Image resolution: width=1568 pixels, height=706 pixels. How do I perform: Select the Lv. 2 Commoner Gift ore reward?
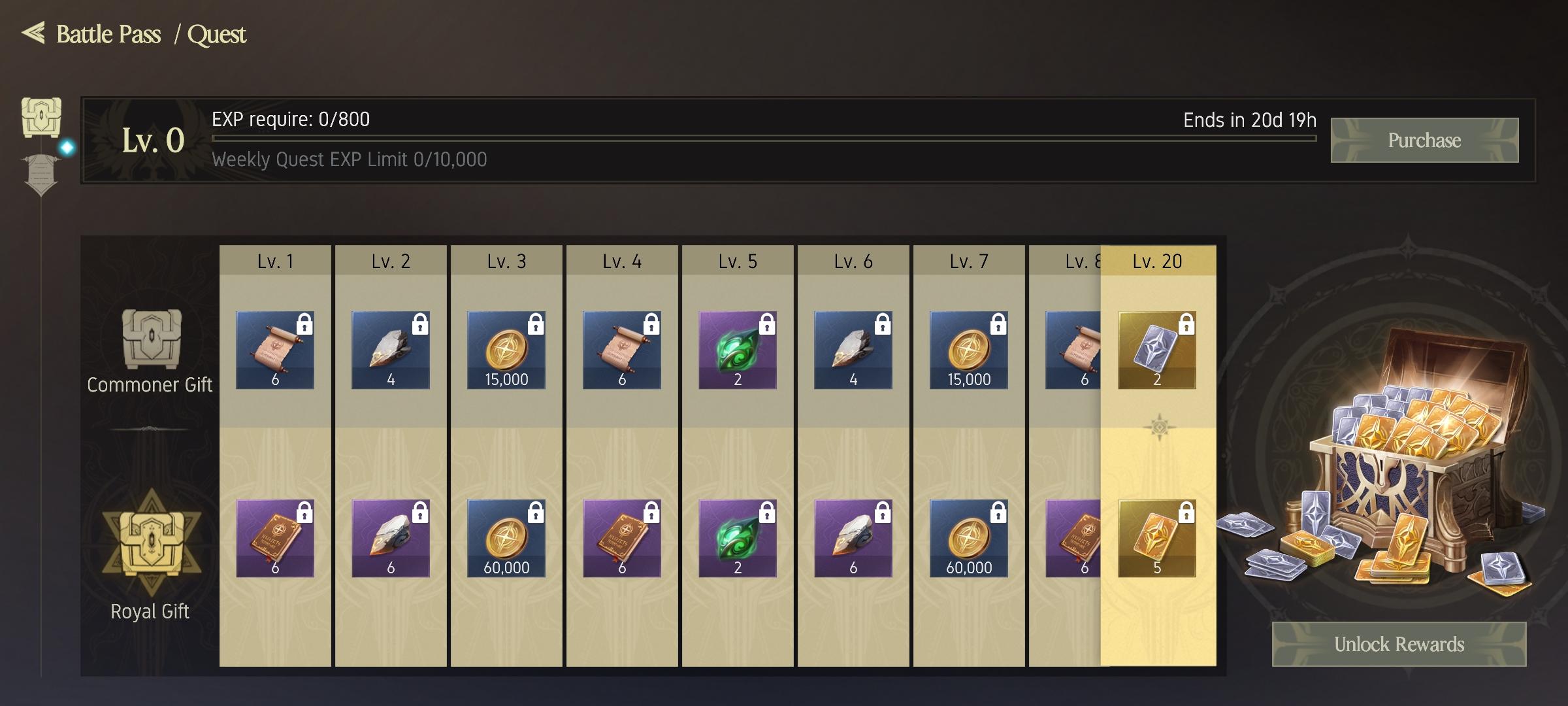point(391,350)
